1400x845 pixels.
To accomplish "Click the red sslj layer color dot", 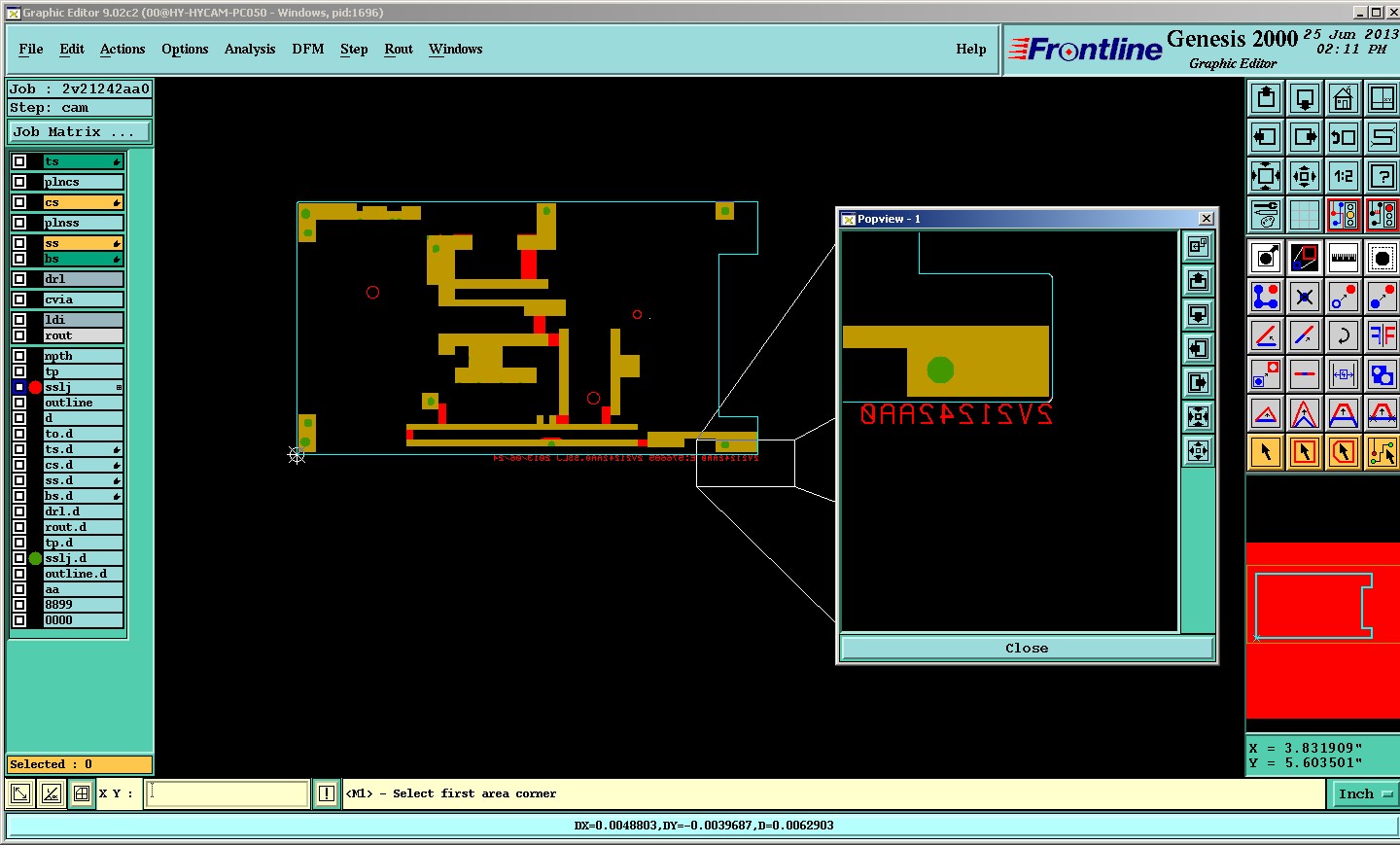I will tap(36, 387).
